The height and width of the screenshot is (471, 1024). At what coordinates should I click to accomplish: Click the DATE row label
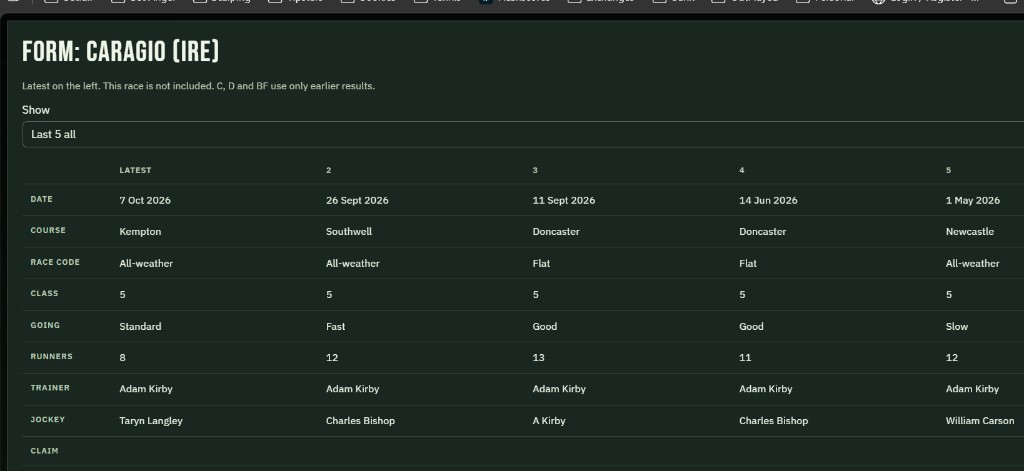click(x=42, y=199)
